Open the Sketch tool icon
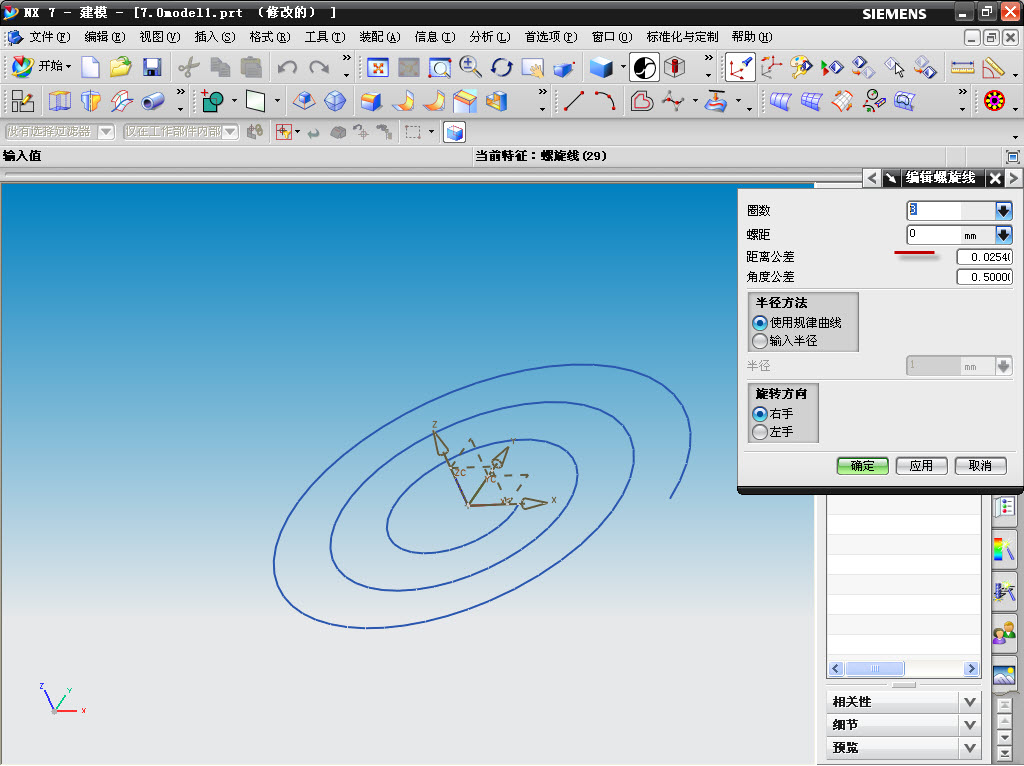Viewport: 1024px width, 766px height. (23, 101)
